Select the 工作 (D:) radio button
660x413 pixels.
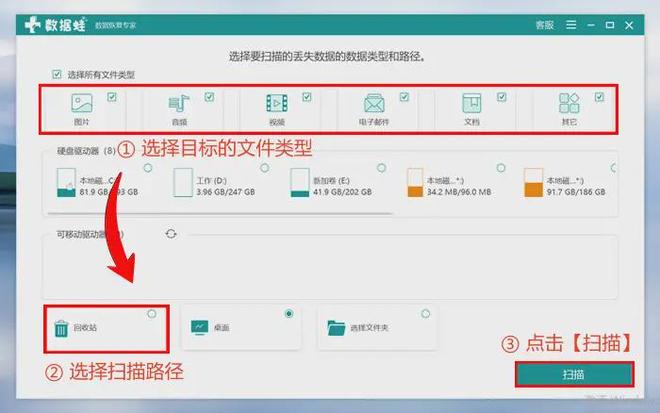click(x=264, y=168)
